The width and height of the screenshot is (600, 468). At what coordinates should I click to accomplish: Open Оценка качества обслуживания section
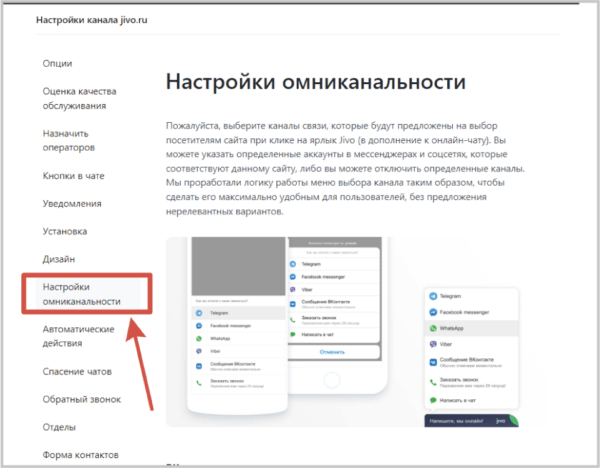[x=79, y=98]
